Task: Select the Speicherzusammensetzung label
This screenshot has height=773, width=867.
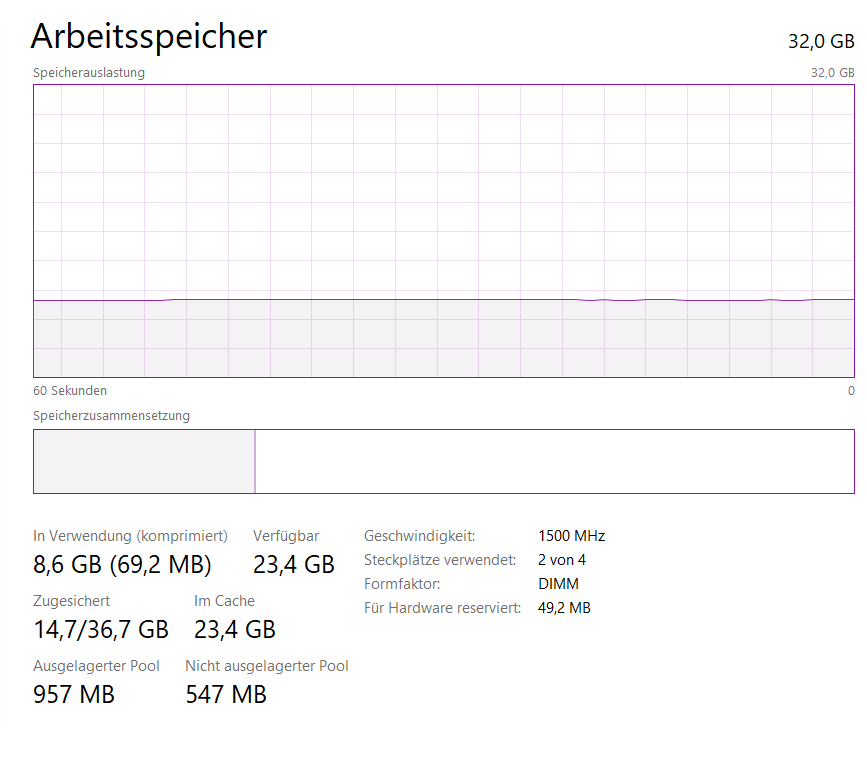Action: coord(111,416)
